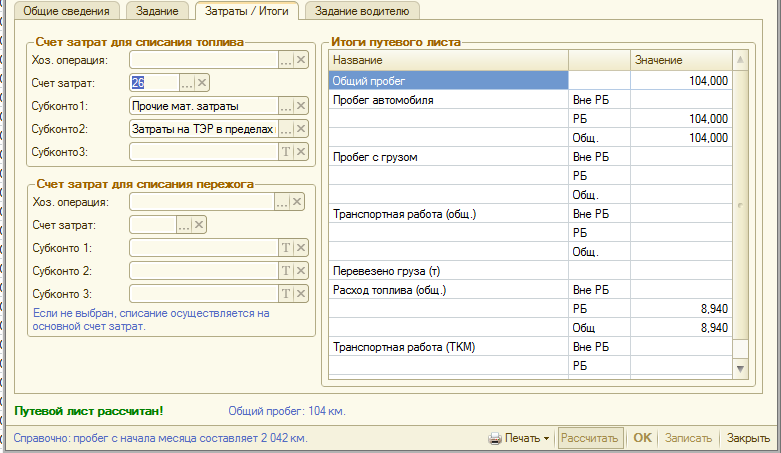Clear the overrun section Счет затрат field
This screenshot has height=453, width=781.
click(199, 225)
